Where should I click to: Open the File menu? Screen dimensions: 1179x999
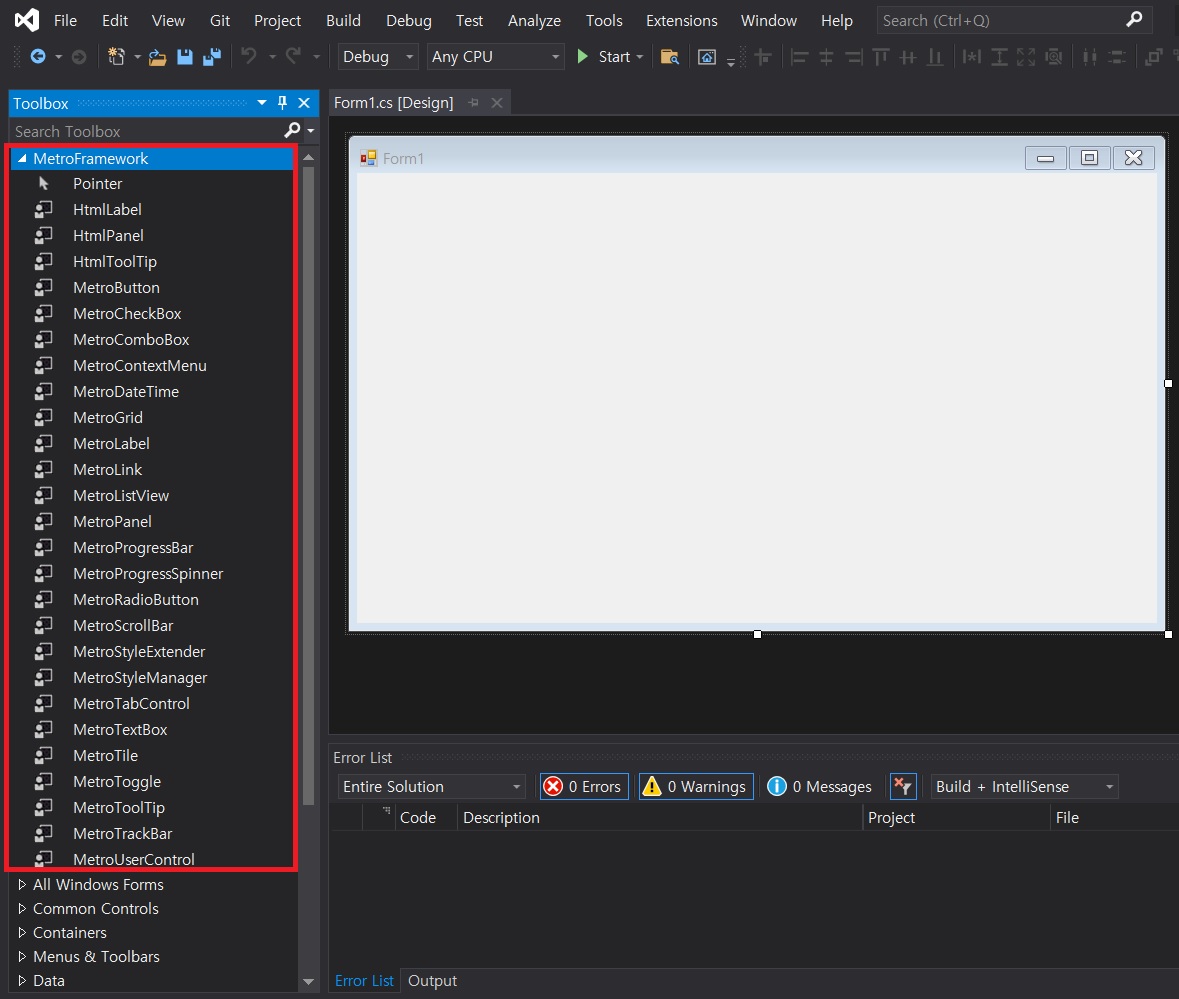65,20
